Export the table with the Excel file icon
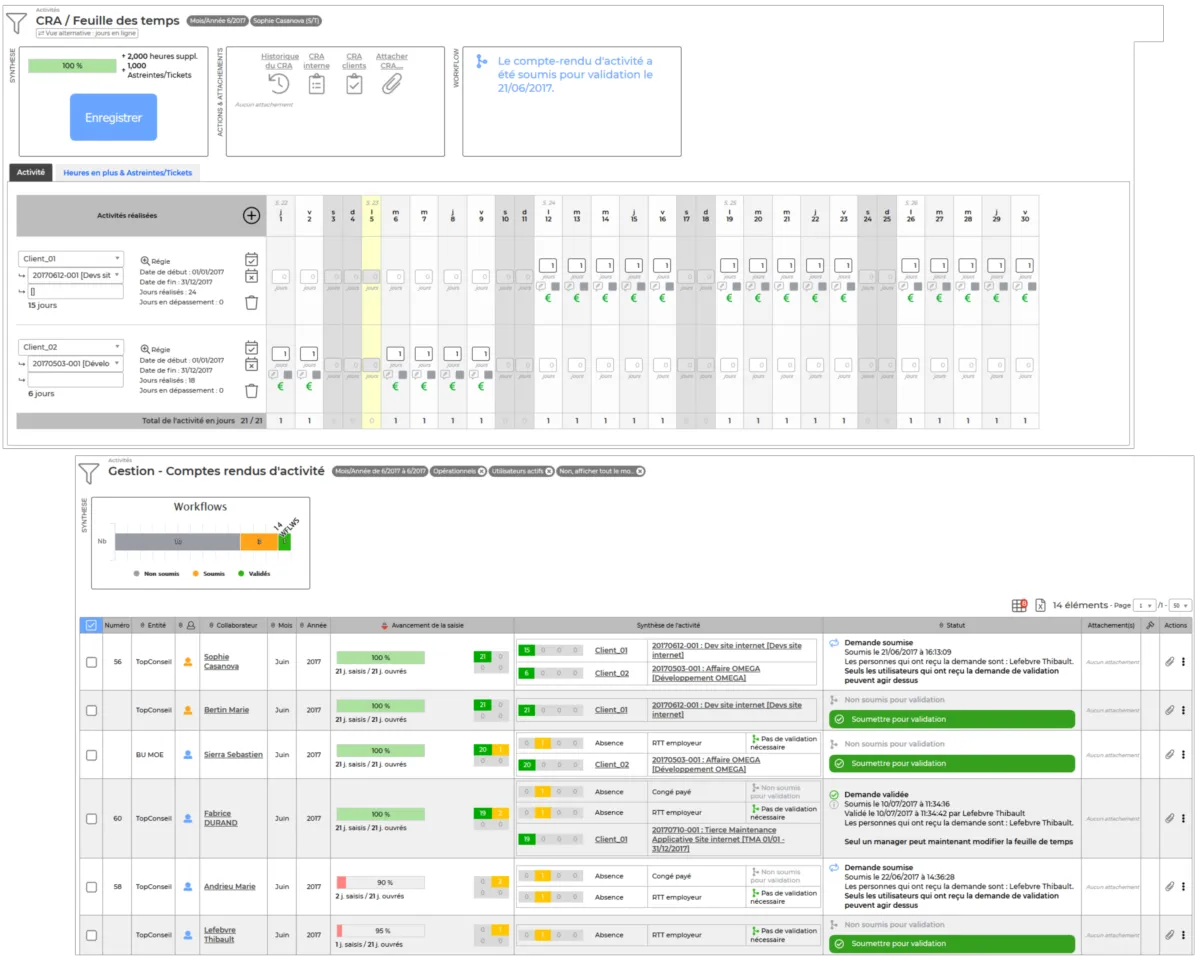The width and height of the screenshot is (1200, 962). 1040,605
